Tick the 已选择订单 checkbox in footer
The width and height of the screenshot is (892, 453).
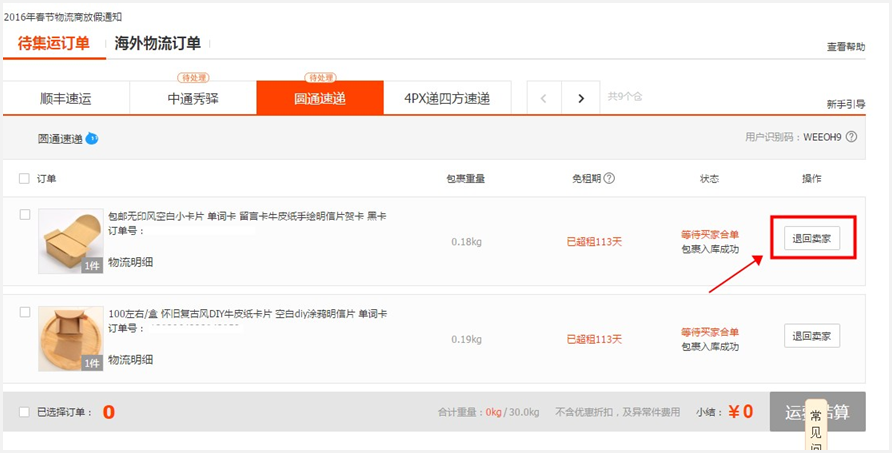(24, 412)
